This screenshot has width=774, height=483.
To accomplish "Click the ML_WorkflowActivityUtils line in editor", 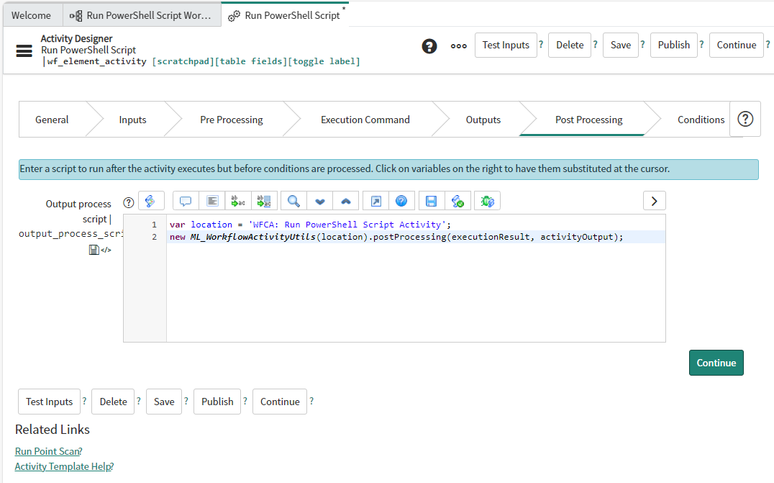I will pos(416,237).
